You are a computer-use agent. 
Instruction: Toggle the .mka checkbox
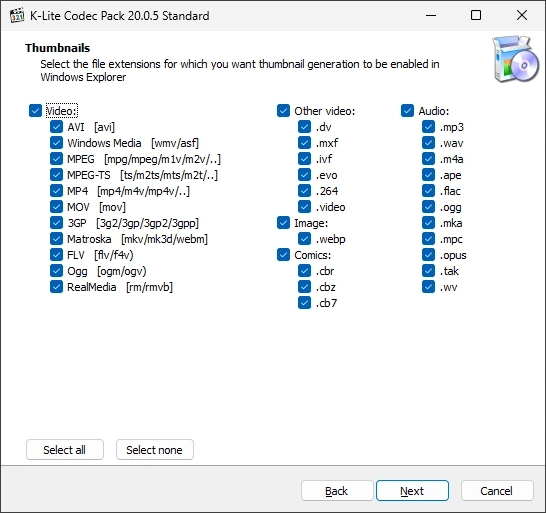coord(428,223)
